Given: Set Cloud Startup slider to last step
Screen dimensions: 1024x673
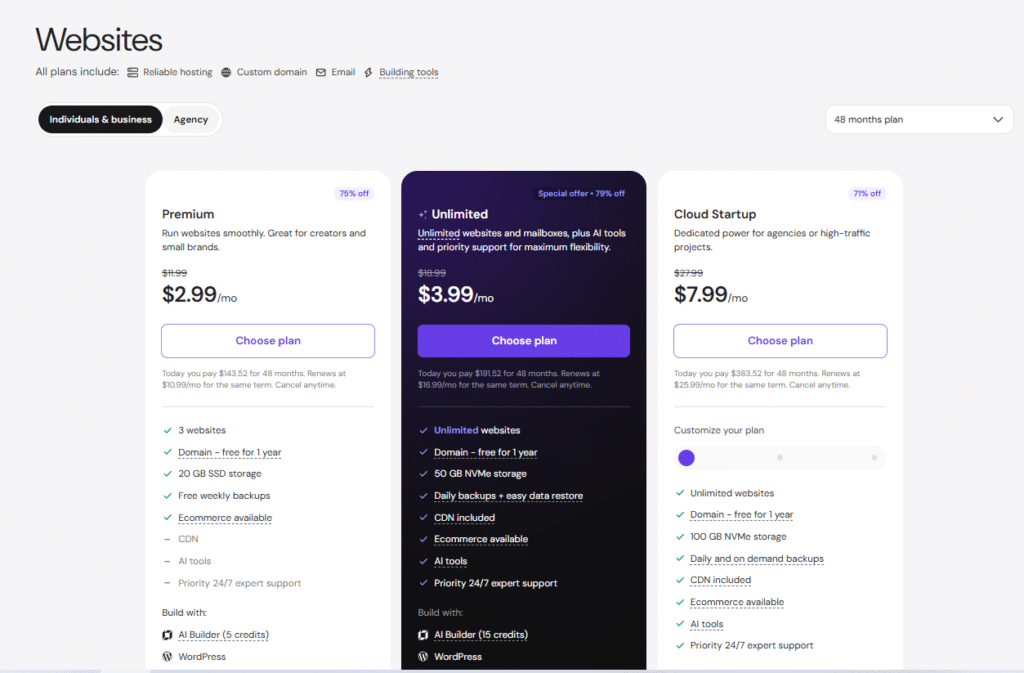Looking at the screenshot, I should (874, 458).
